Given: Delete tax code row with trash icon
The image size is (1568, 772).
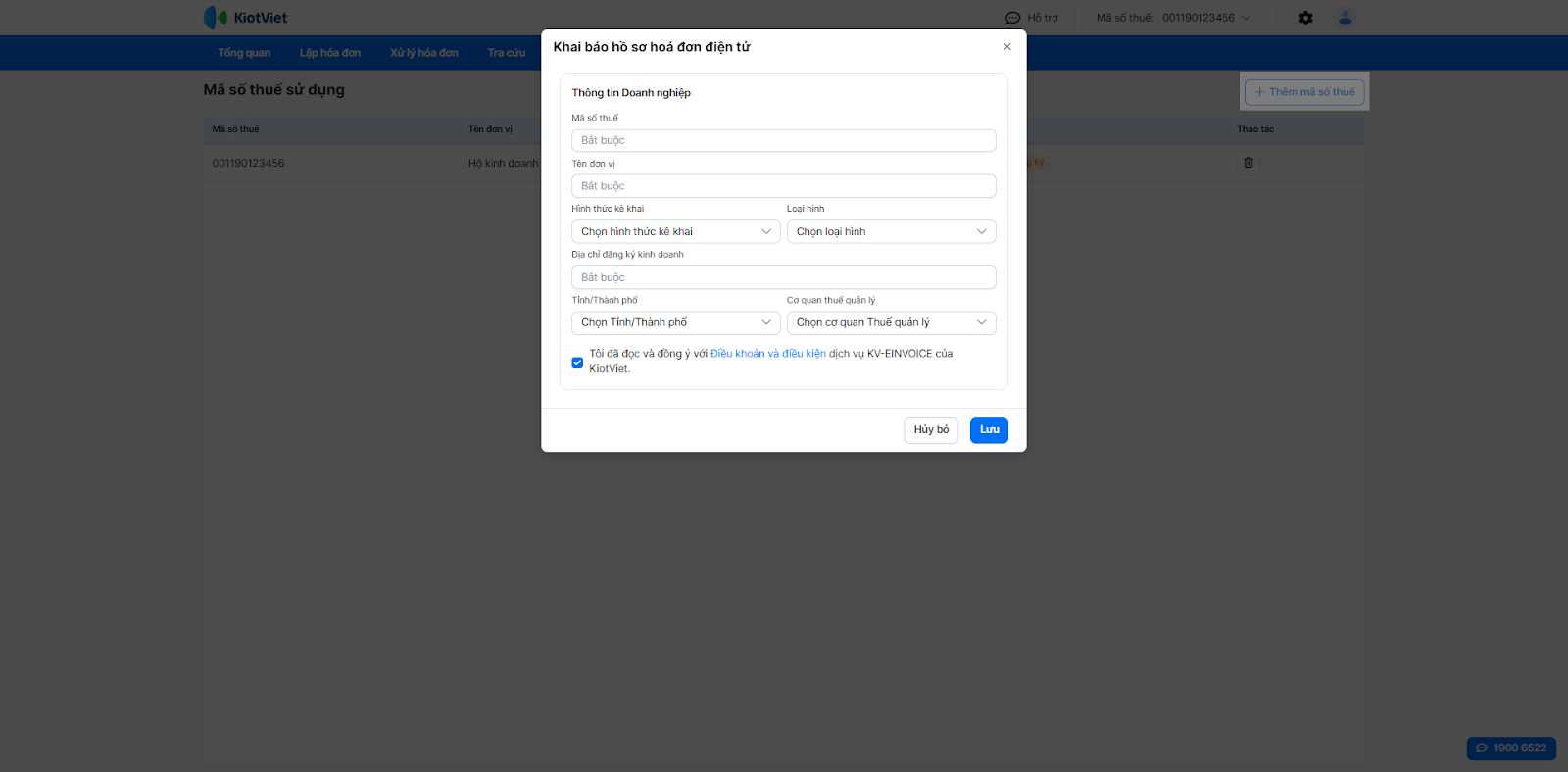Looking at the screenshot, I should coord(1249,163).
